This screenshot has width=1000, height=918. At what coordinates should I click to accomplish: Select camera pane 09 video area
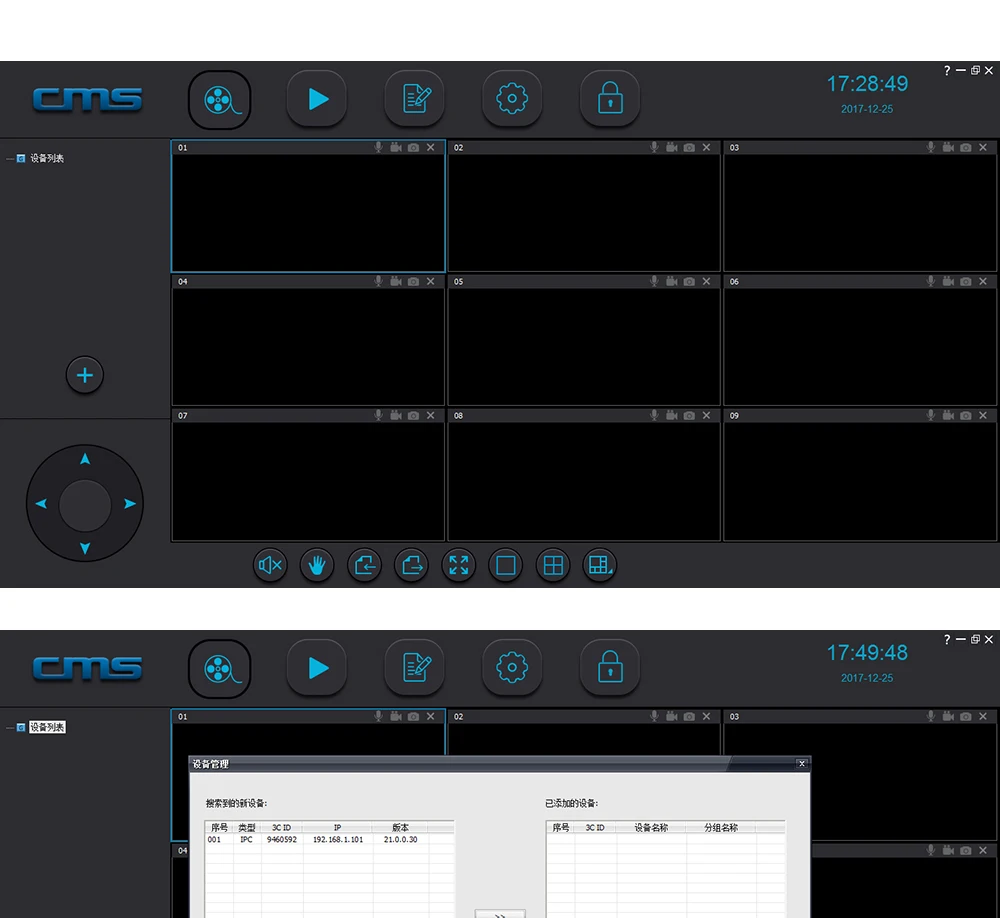pos(860,481)
